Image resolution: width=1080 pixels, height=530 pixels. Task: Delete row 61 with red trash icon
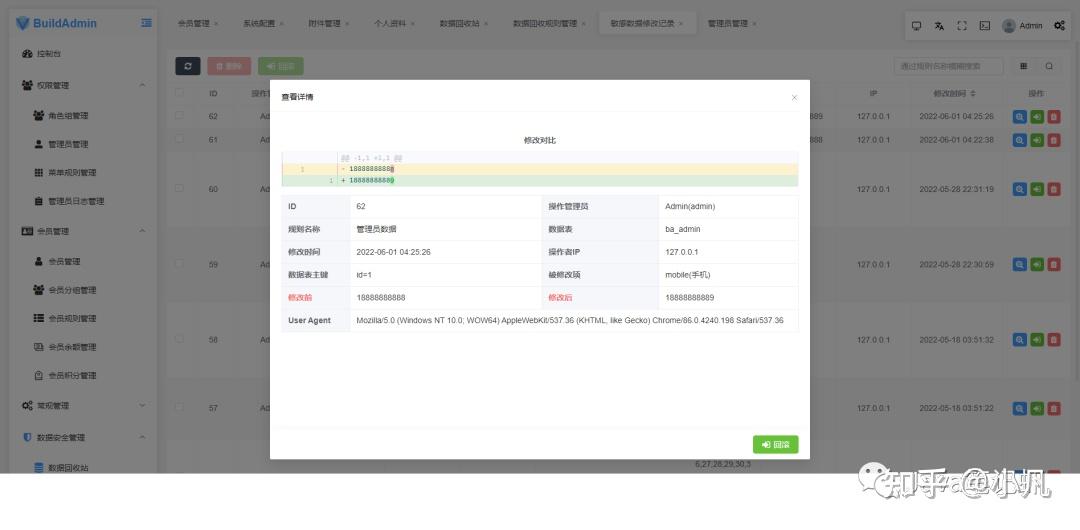pos(1054,140)
